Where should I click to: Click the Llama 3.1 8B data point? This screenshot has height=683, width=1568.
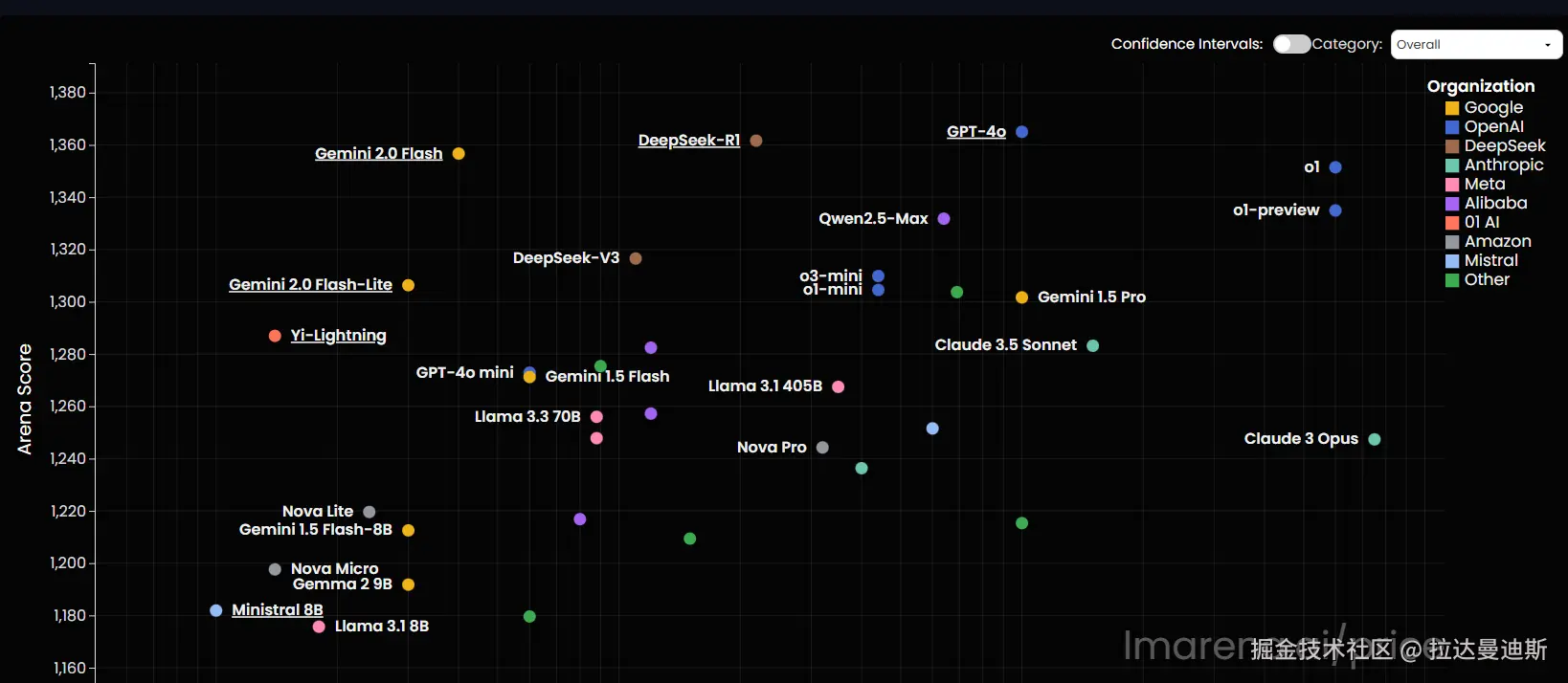pyautogui.click(x=319, y=627)
